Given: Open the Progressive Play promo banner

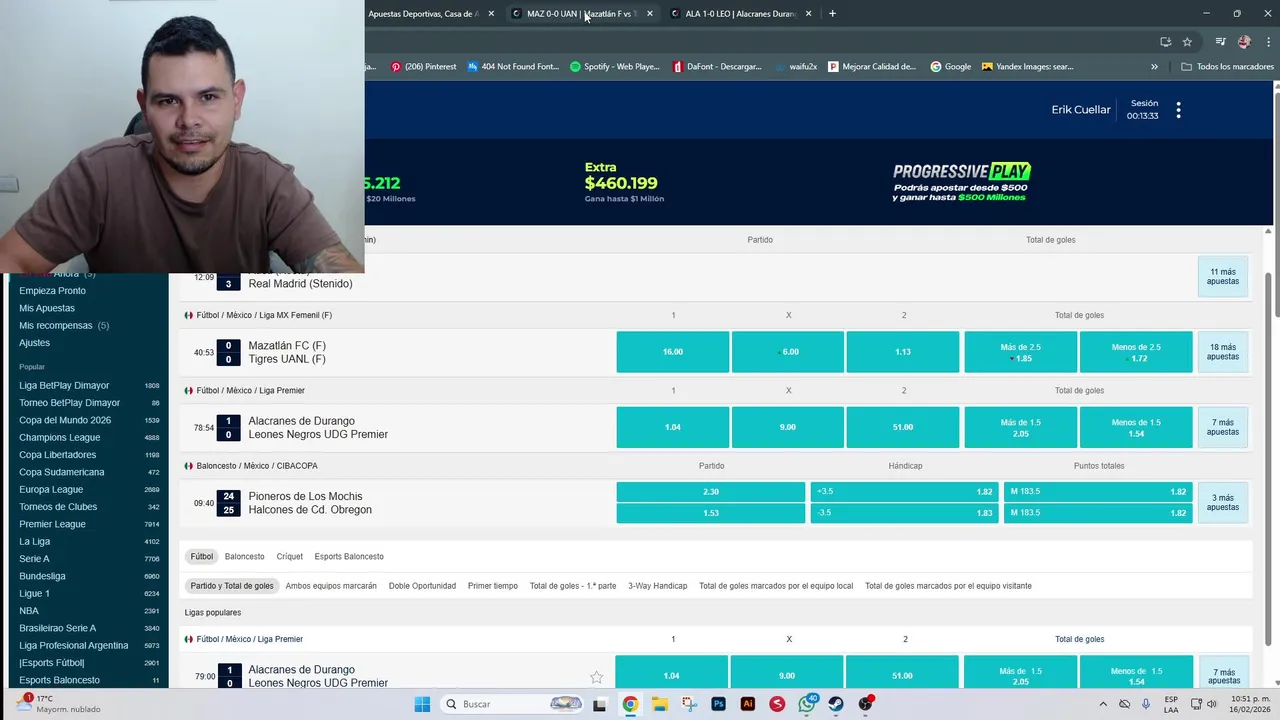Looking at the screenshot, I should [x=961, y=182].
